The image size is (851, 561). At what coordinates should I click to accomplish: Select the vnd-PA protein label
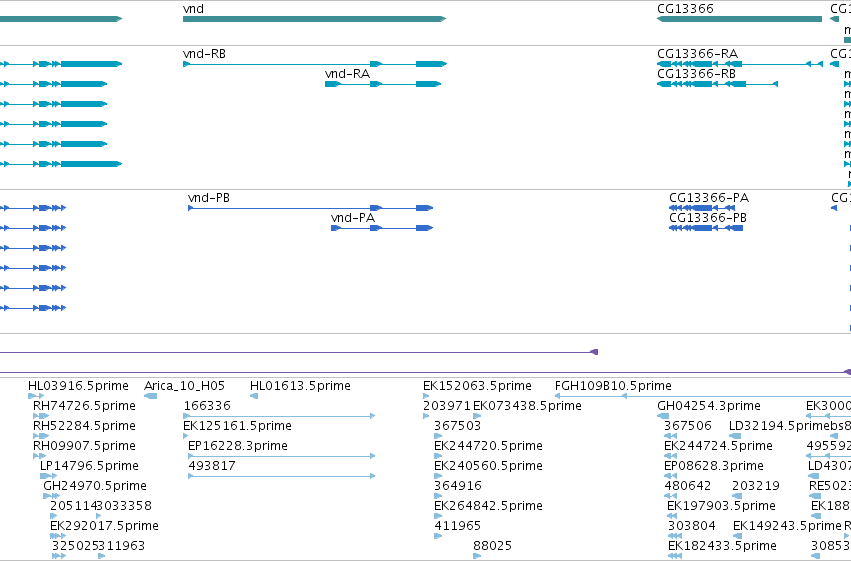point(353,218)
